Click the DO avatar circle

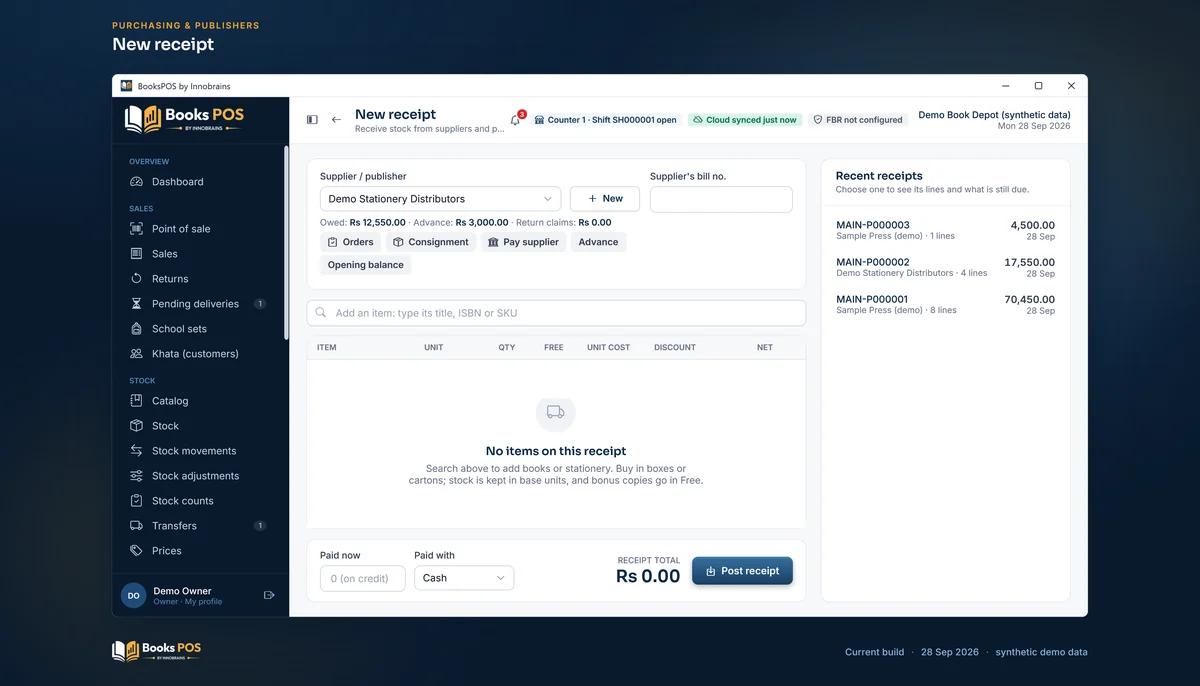point(133,595)
